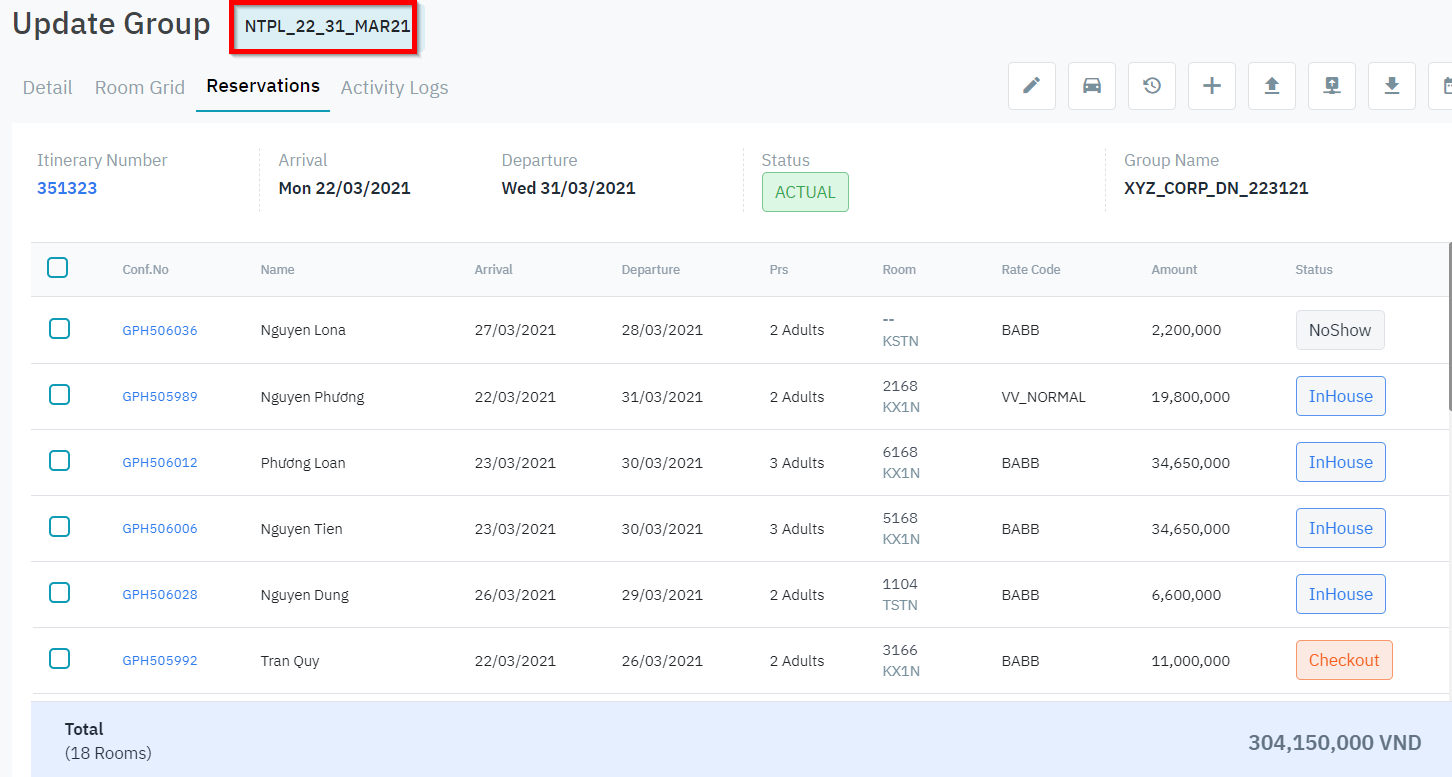Go to the Detail tab

click(x=47, y=88)
